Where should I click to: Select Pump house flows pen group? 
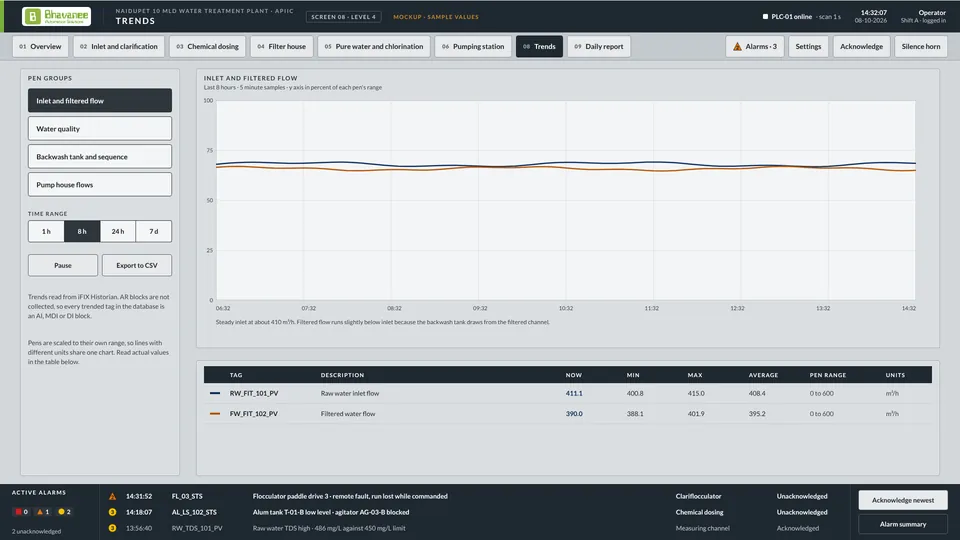pyautogui.click(x=100, y=184)
